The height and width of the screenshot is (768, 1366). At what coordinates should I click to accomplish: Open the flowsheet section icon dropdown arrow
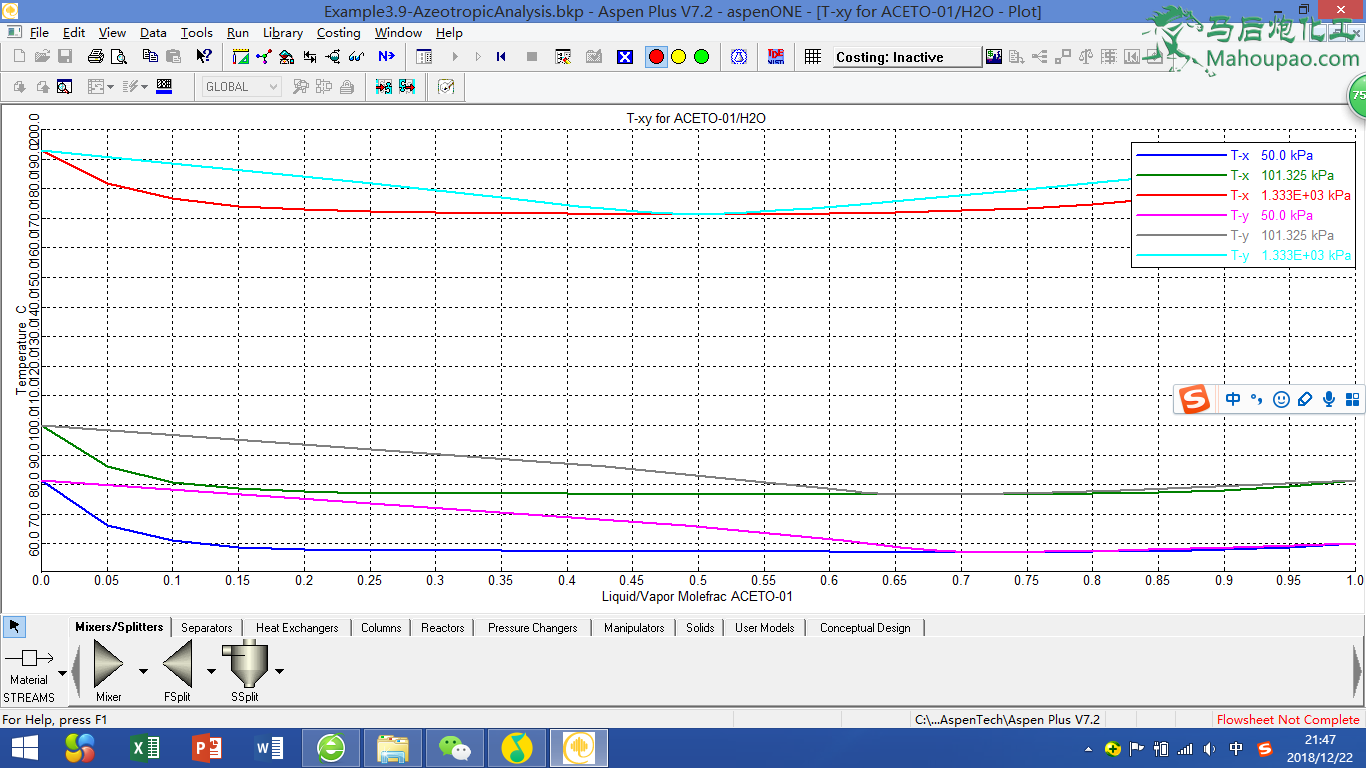110,87
